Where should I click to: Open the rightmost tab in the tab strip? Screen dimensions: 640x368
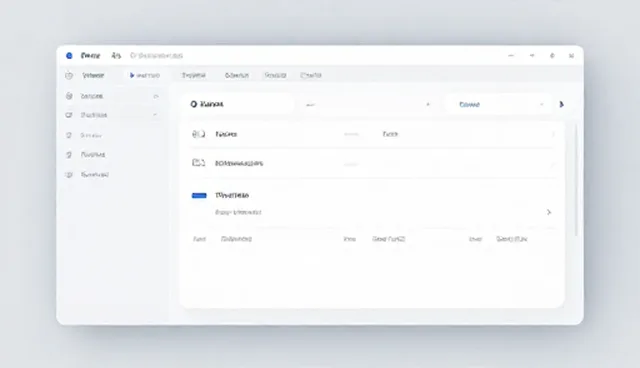[311, 75]
